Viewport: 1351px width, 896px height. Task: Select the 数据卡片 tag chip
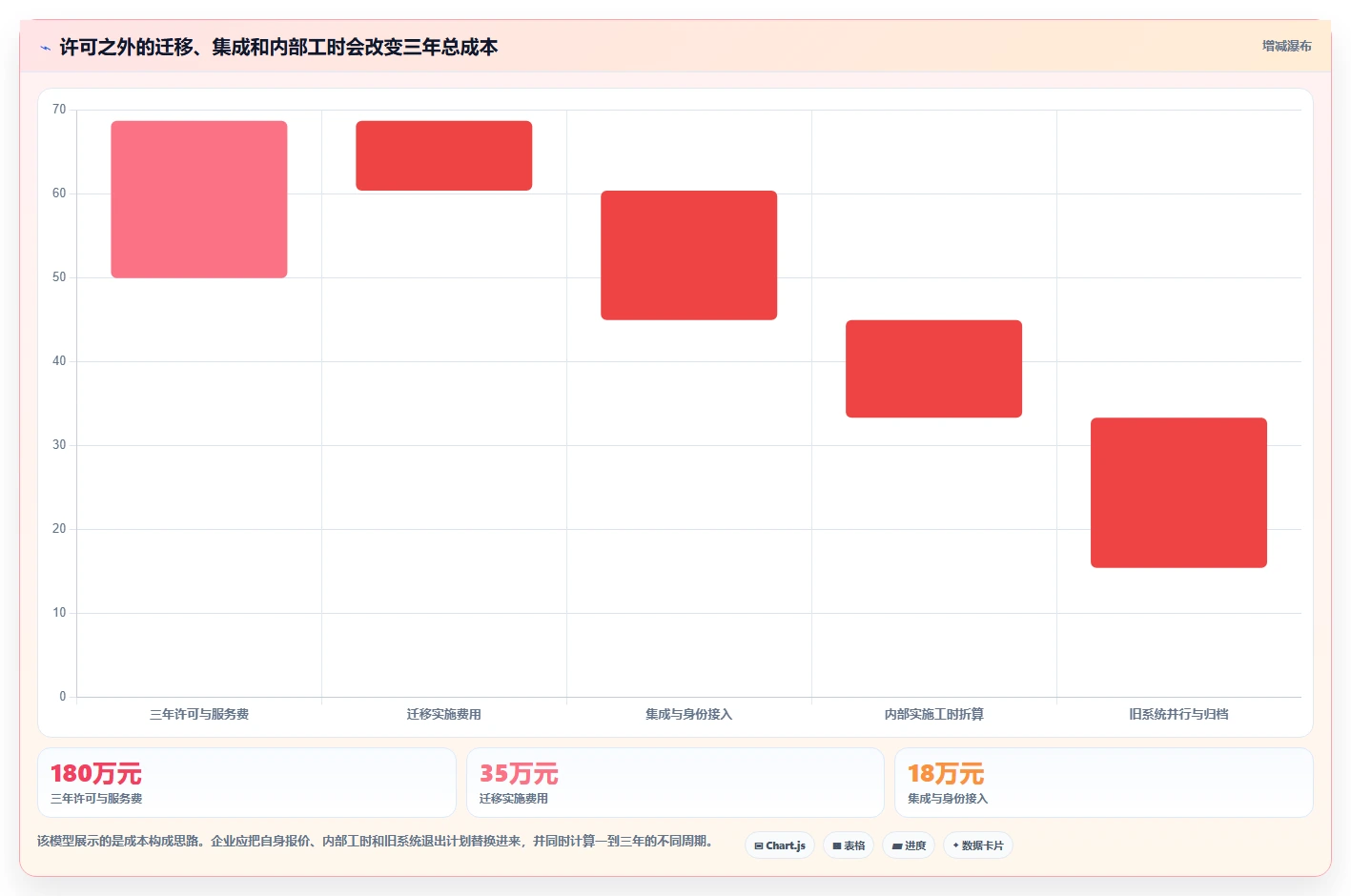[978, 845]
